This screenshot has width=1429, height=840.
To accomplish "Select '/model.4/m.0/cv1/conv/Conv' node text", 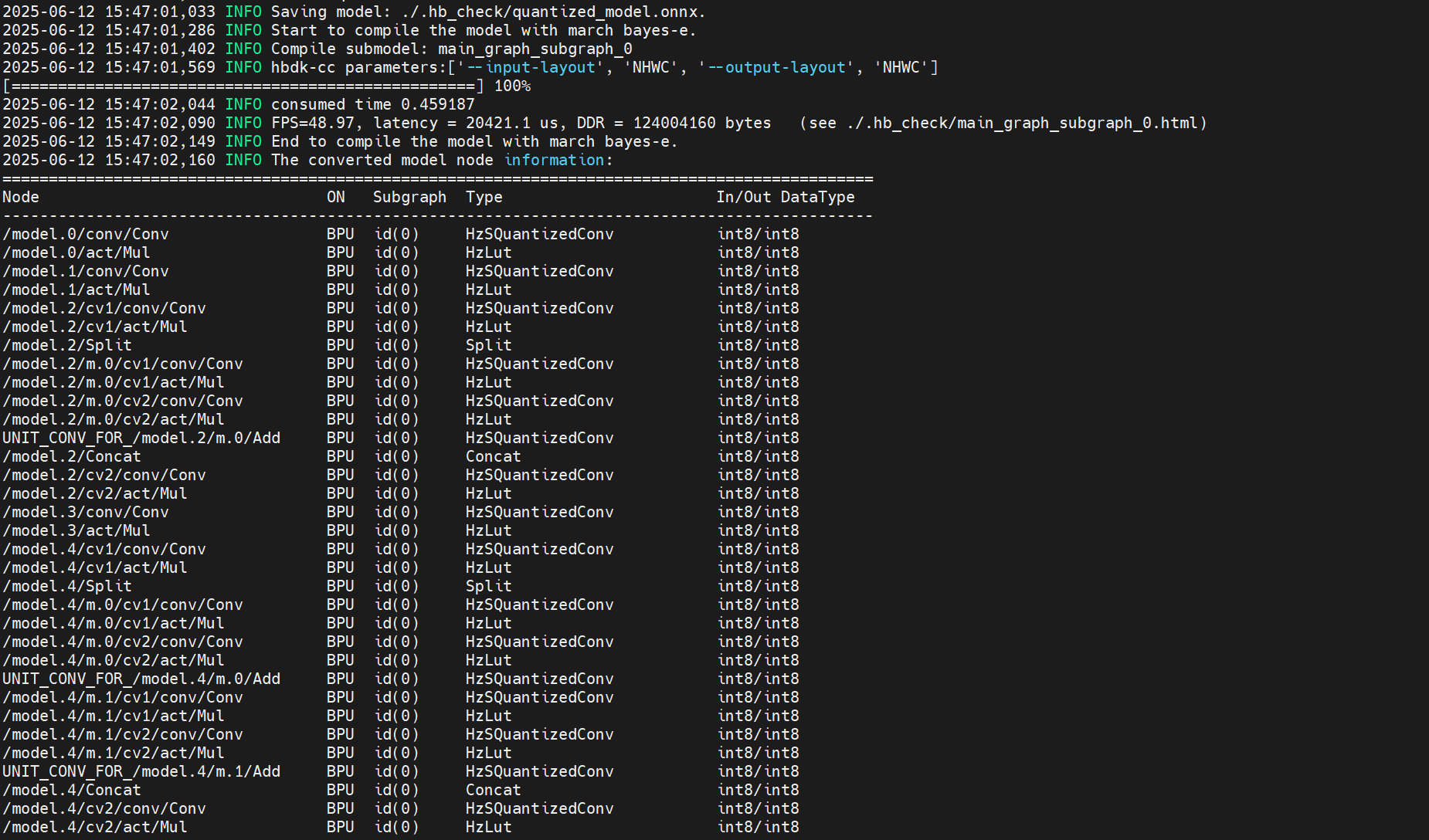I will click(x=123, y=605).
